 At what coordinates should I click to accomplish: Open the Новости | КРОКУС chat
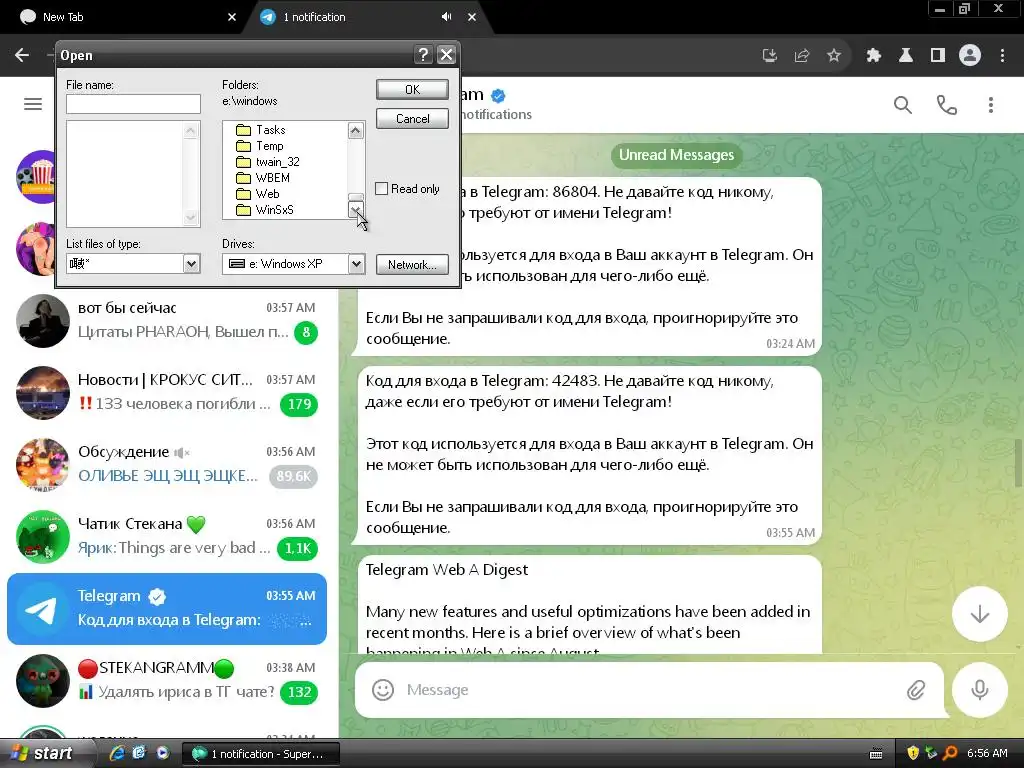(167, 392)
